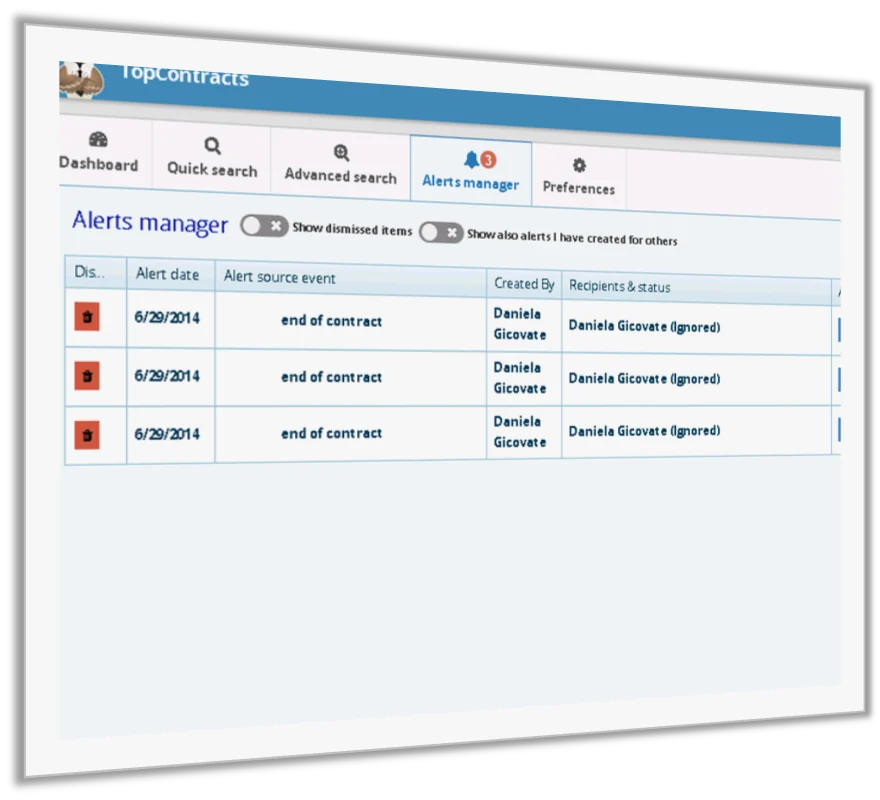The width and height of the screenshot is (880, 800).
Task: Click the TopContracts logo image
Action: 81,80
